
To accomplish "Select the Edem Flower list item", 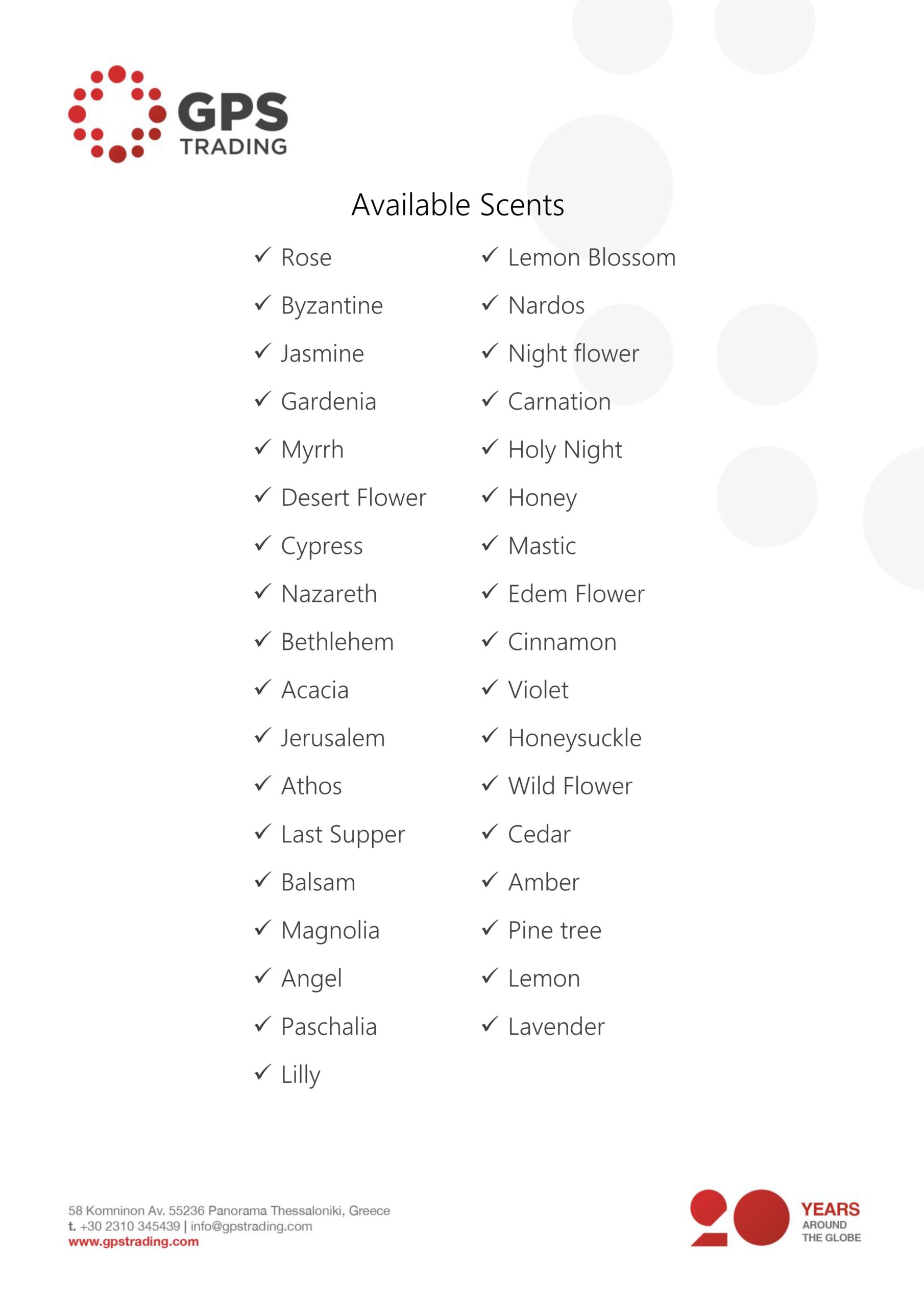I will pos(576,594).
